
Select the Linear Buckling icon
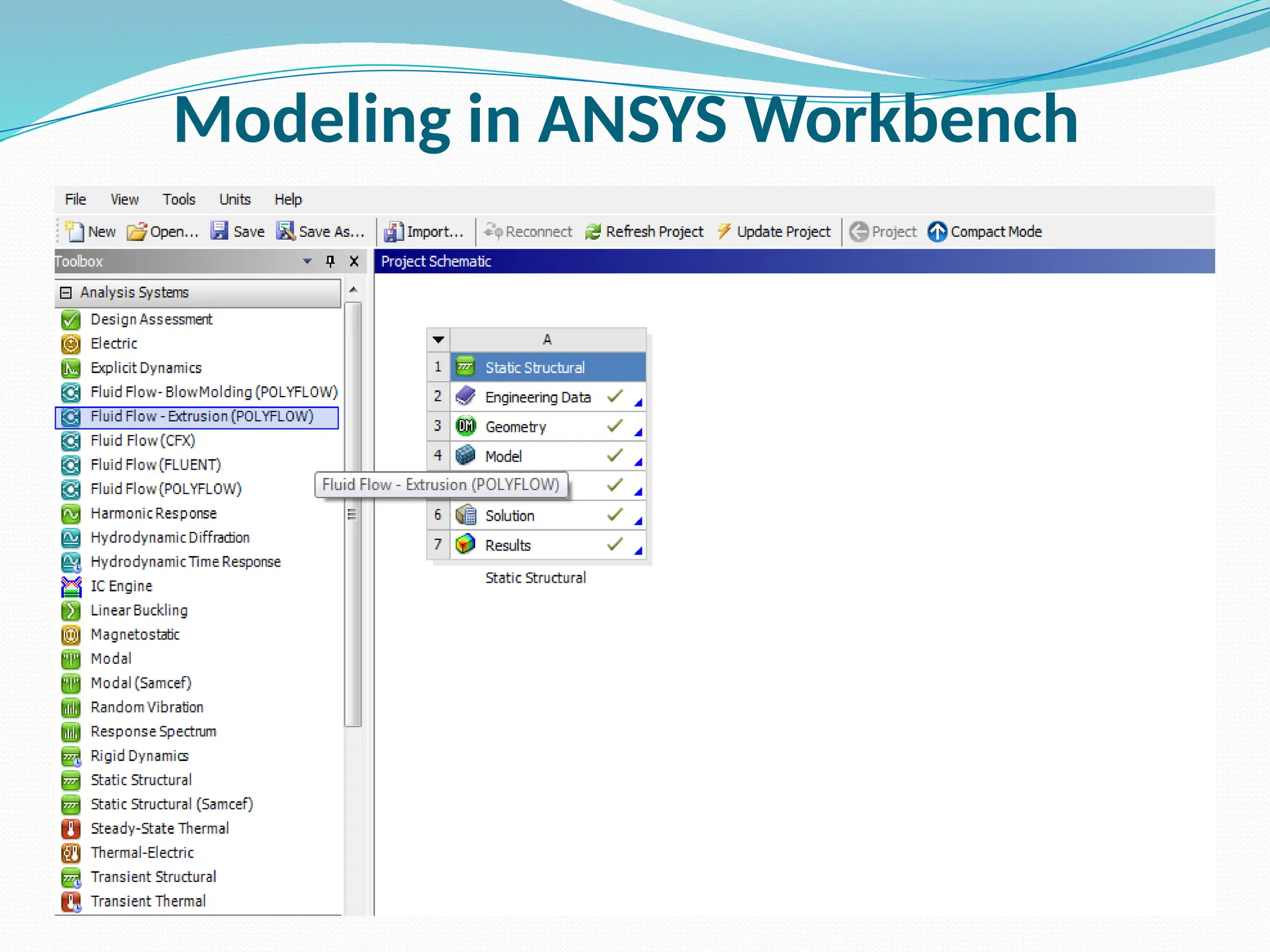tap(71, 610)
